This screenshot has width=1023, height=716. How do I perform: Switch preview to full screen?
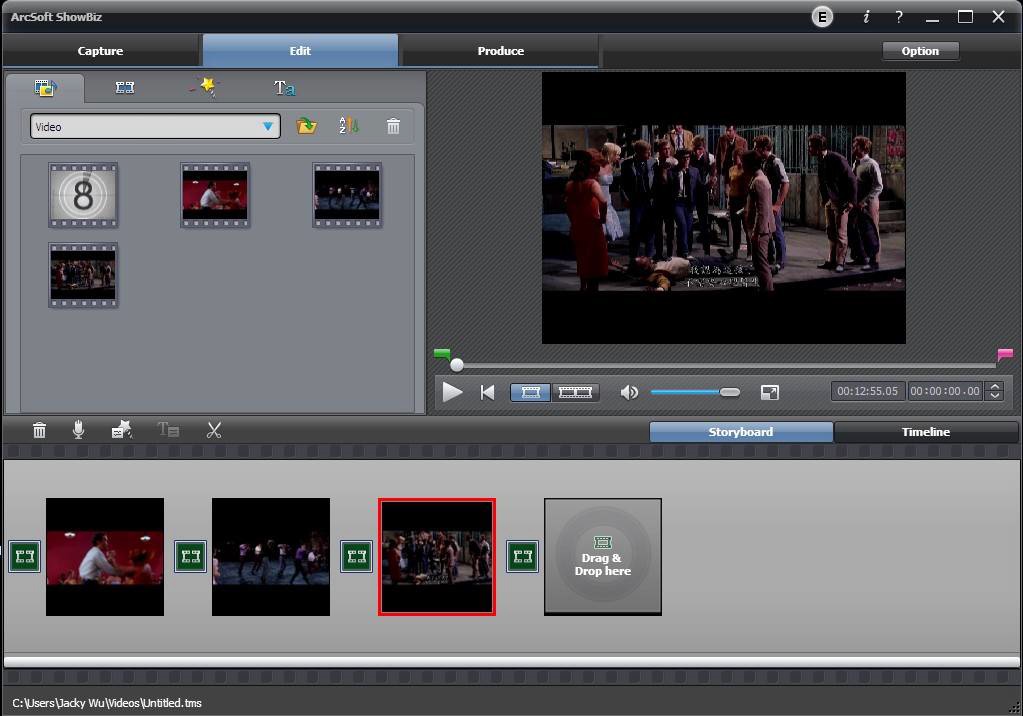tap(769, 392)
